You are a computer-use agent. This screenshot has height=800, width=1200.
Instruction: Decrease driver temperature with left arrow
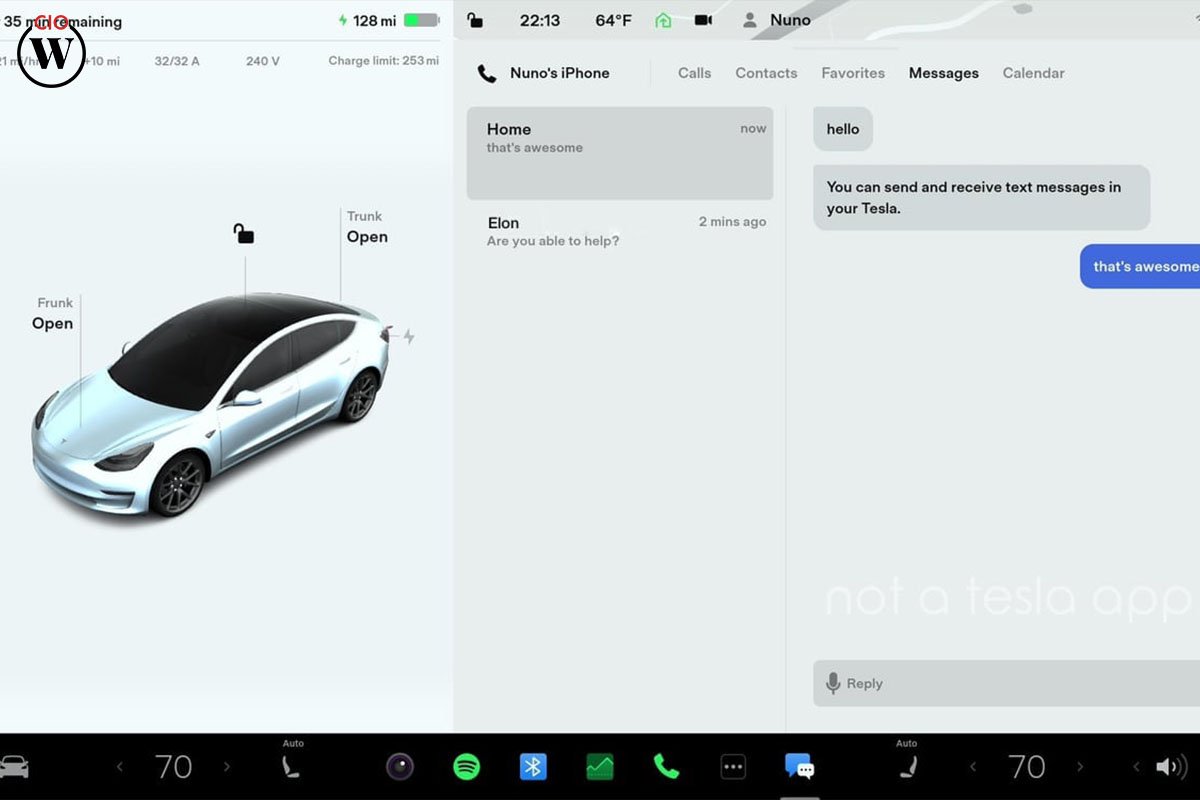pyautogui.click(x=120, y=767)
